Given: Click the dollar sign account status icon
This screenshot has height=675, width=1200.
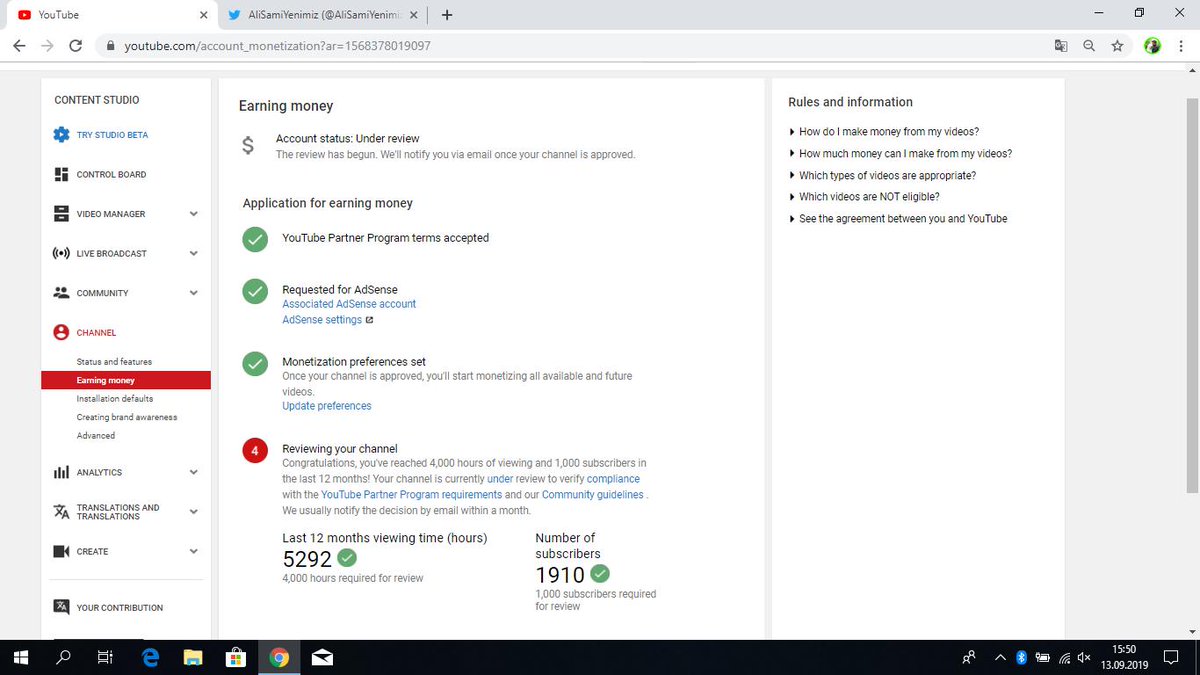Looking at the screenshot, I should 248,146.
